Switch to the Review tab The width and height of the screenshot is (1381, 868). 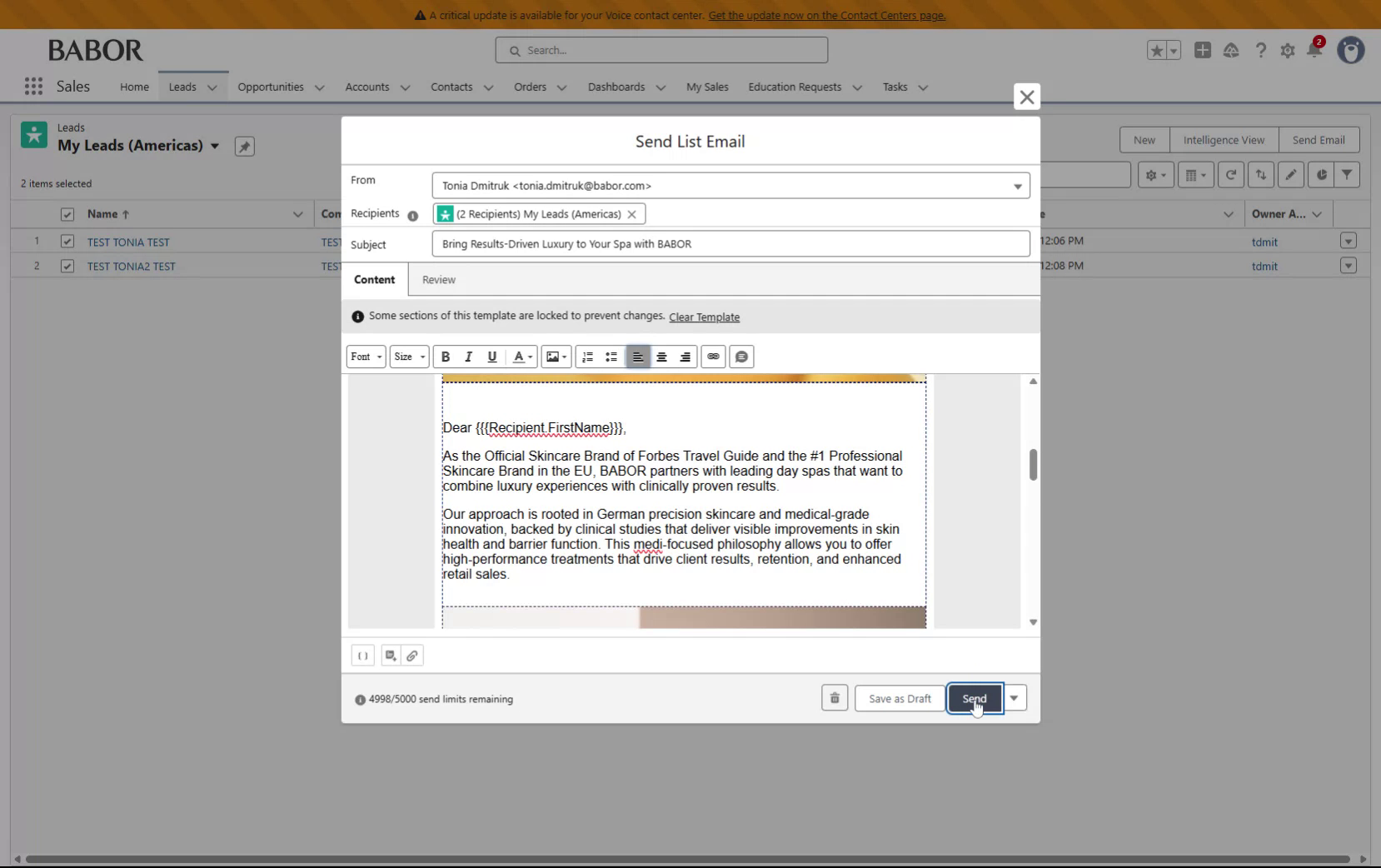pyautogui.click(x=439, y=279)
